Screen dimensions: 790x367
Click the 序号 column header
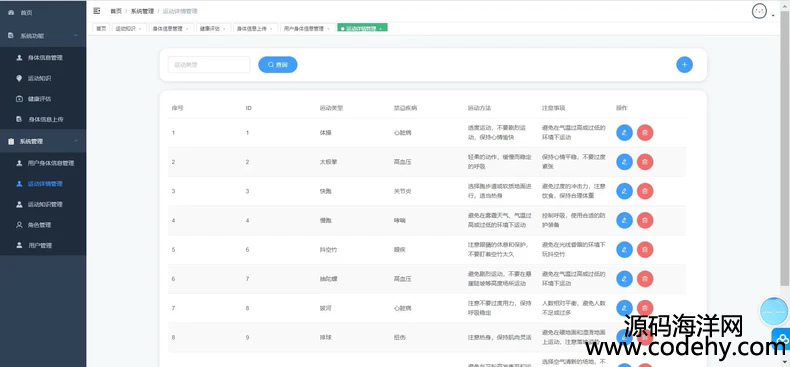(x=177, y=108)
